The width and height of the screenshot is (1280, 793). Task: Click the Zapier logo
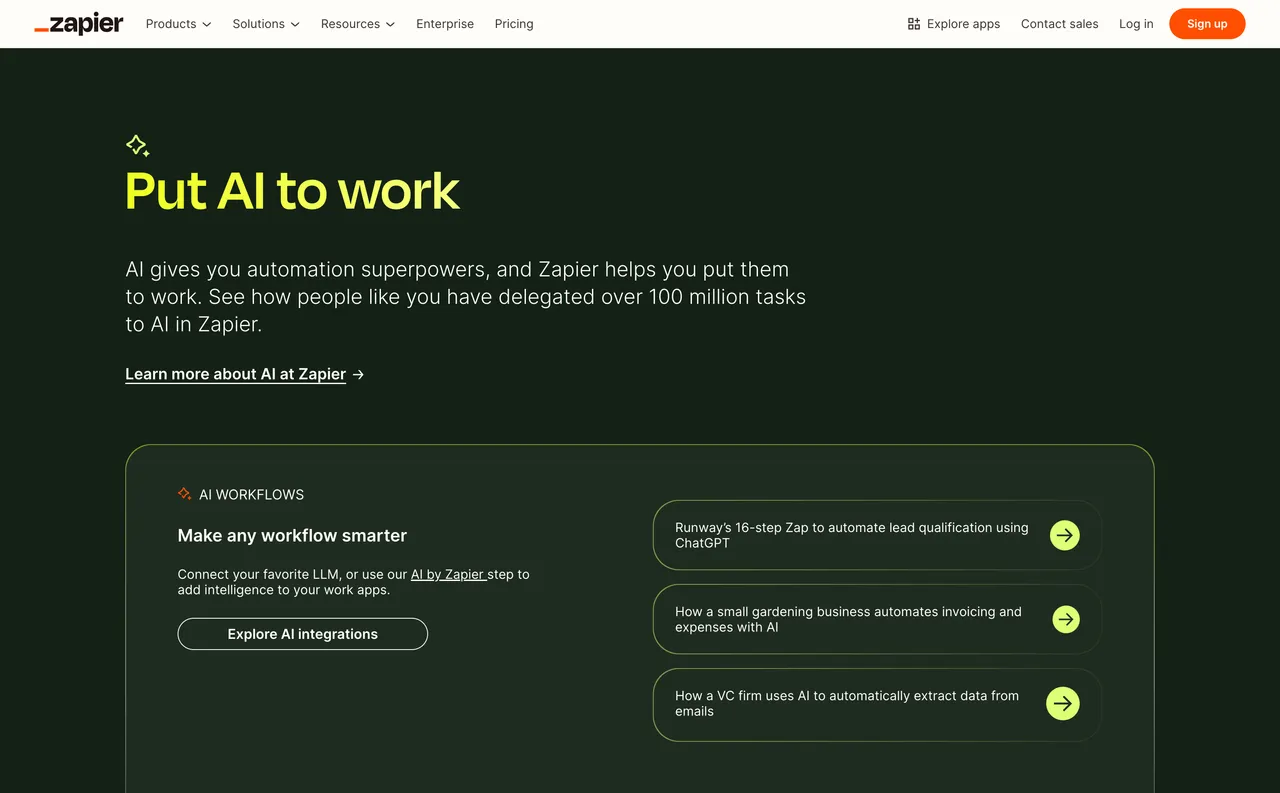(78, 23)
